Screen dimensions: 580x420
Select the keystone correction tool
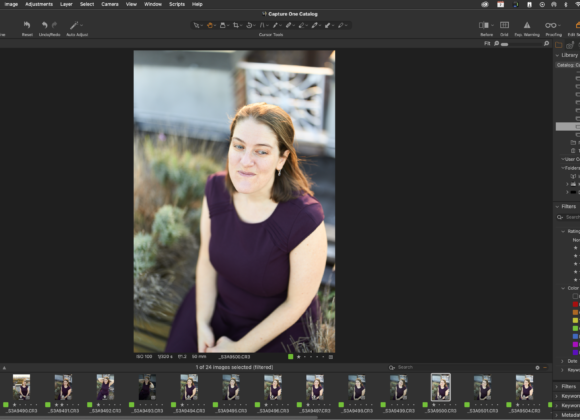coord(262,25)
